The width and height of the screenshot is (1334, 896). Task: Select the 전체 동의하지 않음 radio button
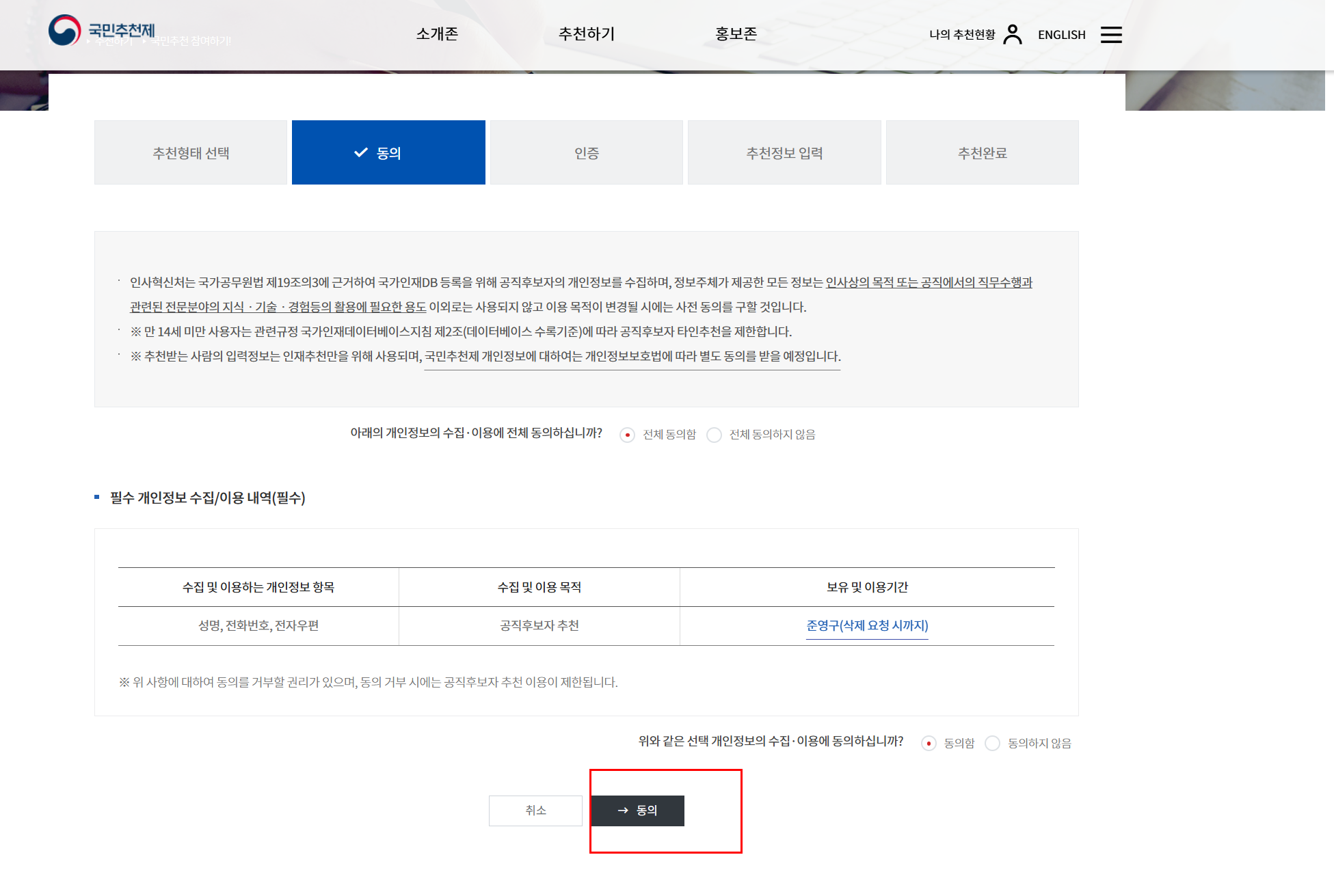[x=715, y=435]
